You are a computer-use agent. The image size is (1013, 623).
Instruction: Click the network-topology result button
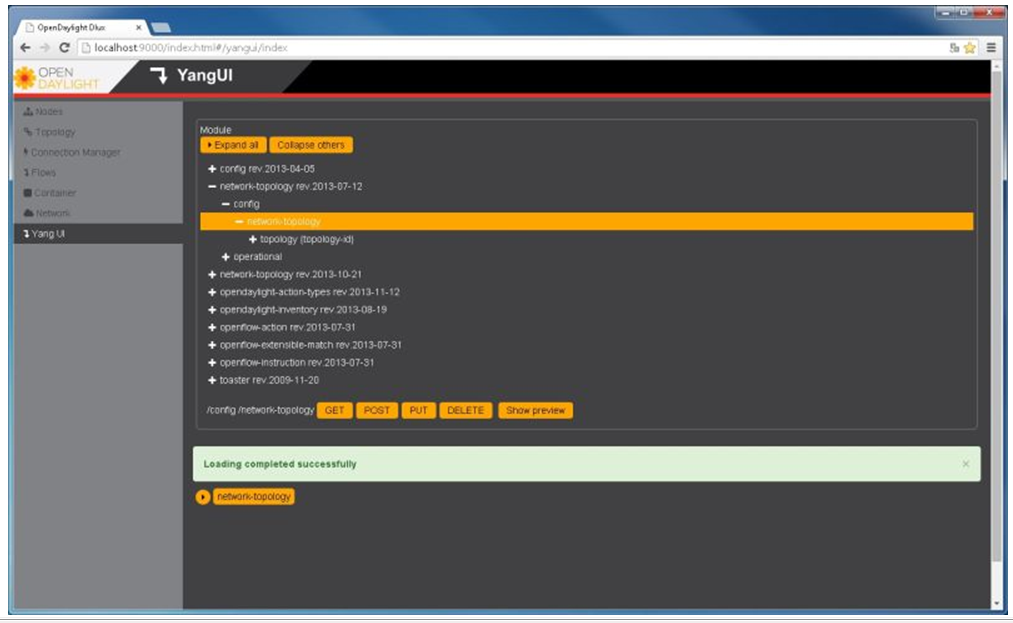coord(254,496)
